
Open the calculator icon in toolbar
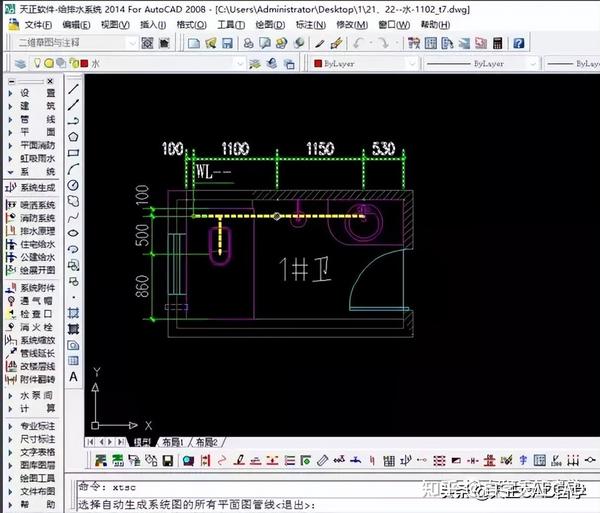click(497, 43)
